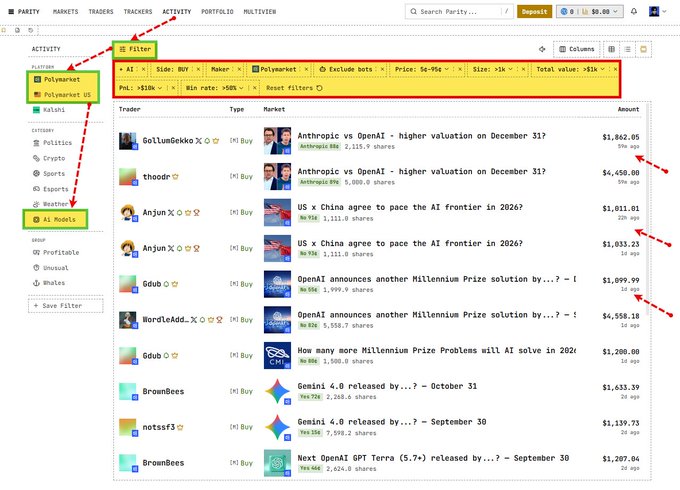Viewport: 680px width, 490px height.
Task: Remove the Size filter chip
Action: point(523,69)
